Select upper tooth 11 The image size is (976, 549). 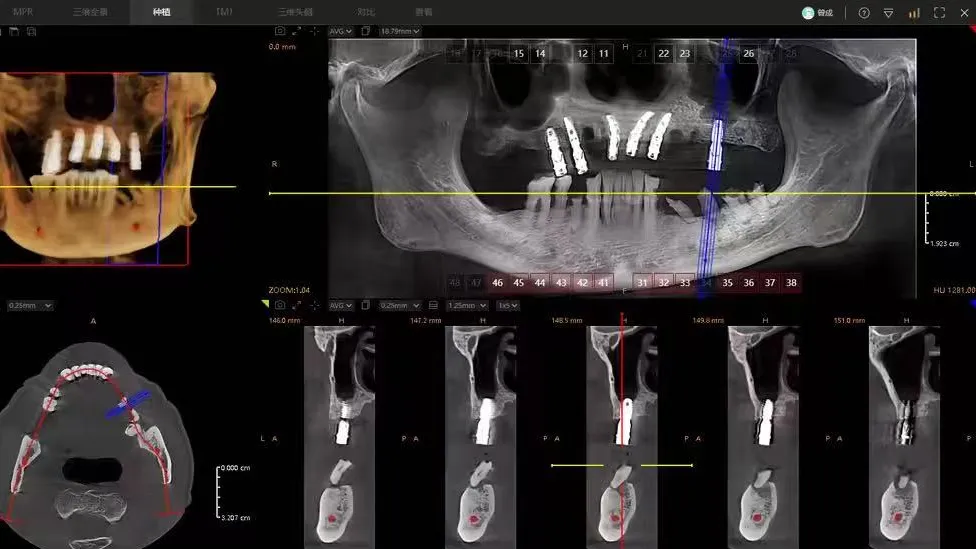coord(604,54)
